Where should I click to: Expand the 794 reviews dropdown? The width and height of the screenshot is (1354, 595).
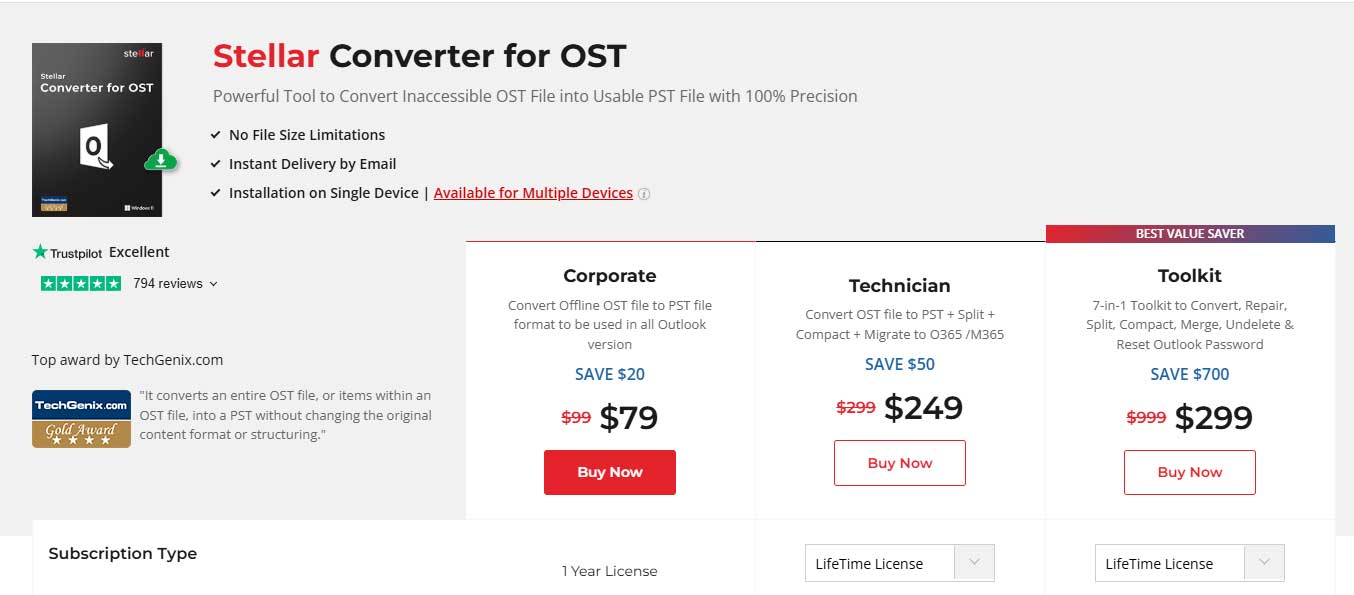211,284
